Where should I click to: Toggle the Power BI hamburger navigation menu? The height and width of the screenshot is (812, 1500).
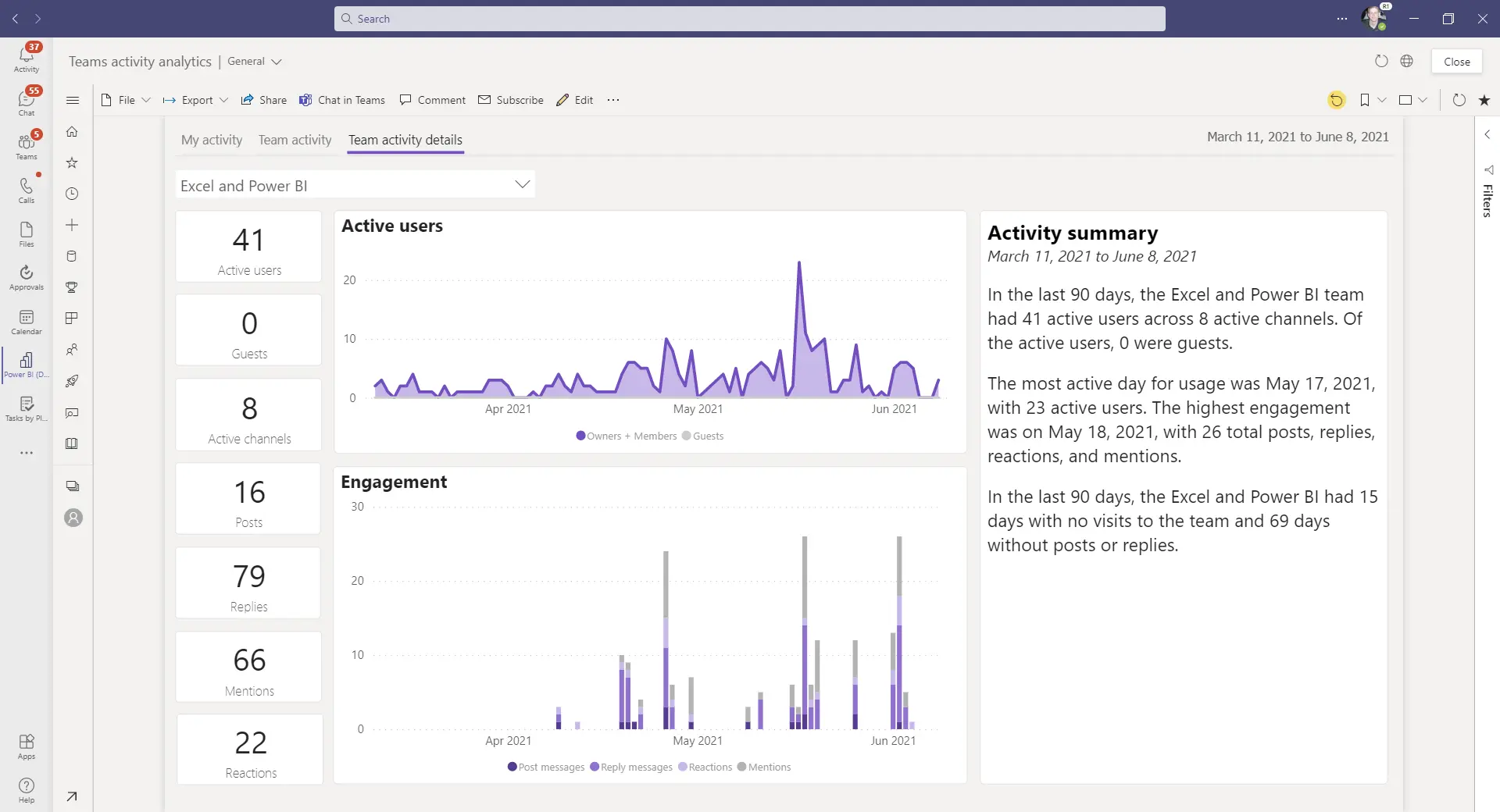(73, 100)
